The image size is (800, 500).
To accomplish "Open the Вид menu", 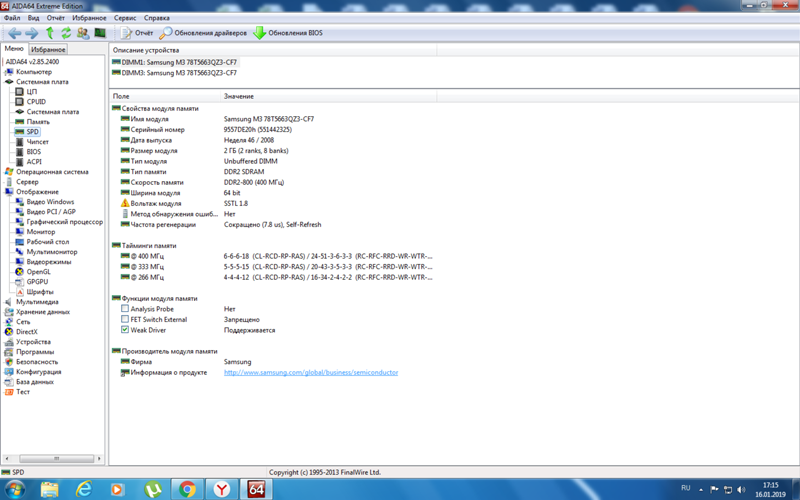I will pyautogui.click(x=33, y=18).
